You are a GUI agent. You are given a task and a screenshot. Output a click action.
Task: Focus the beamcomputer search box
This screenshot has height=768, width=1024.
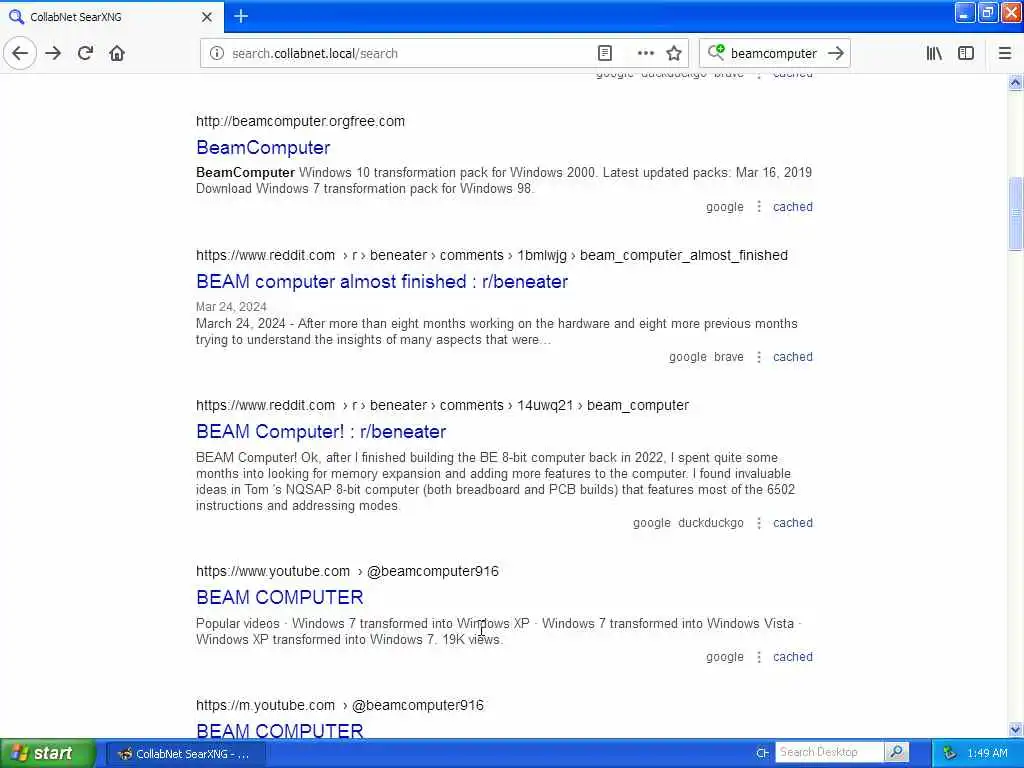pos(773,53)
